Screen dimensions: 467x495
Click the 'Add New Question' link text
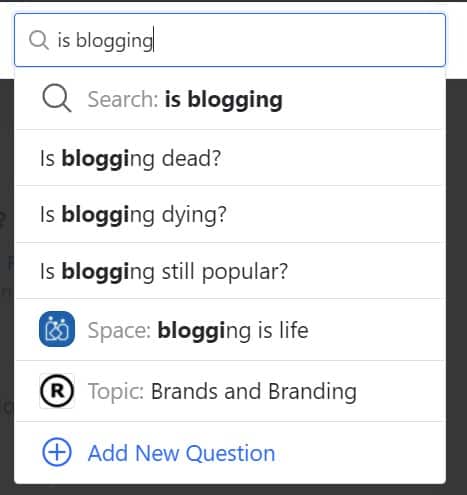pyautogui.click(x=182, y=453)
